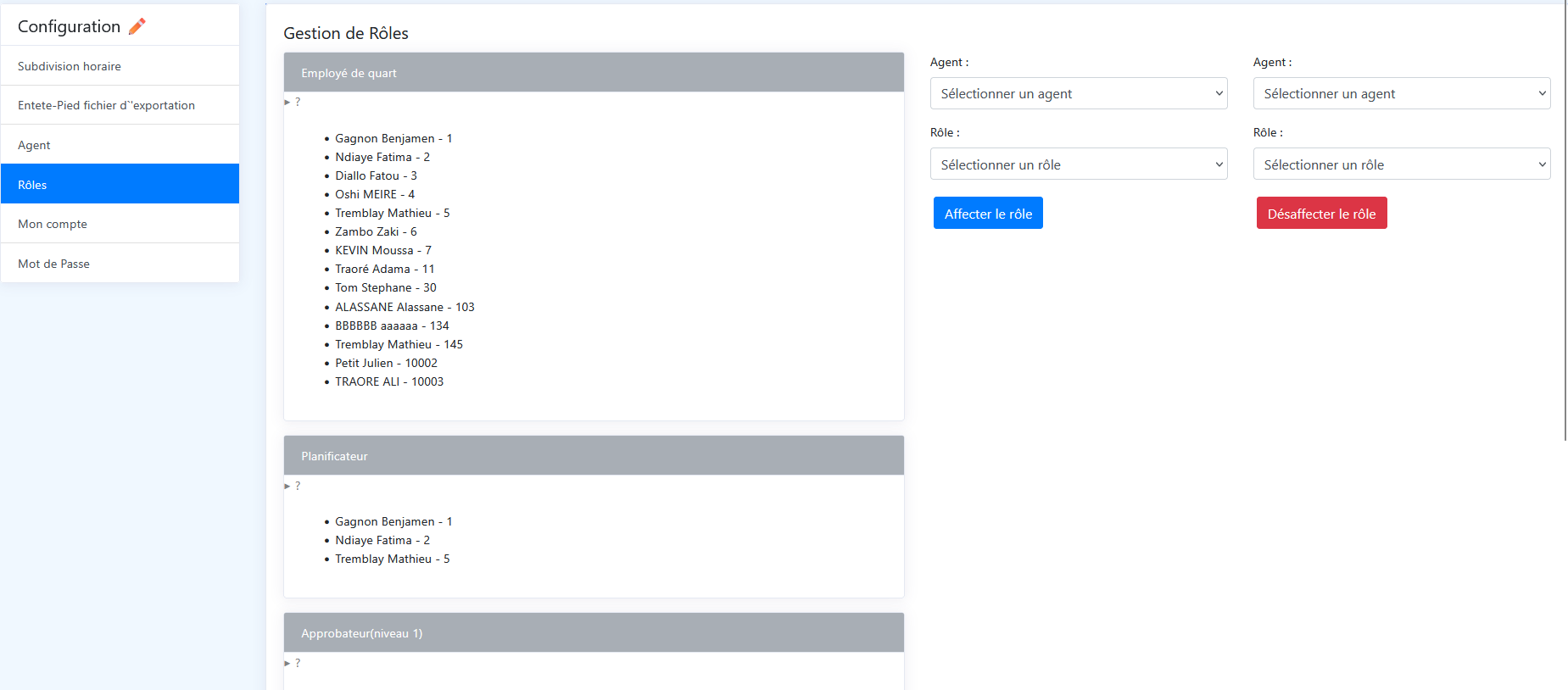This screenshot has width=1568, height=690.
Task: Click Tom Stephane - 30 entry
Action: click(x=386, y=287)
